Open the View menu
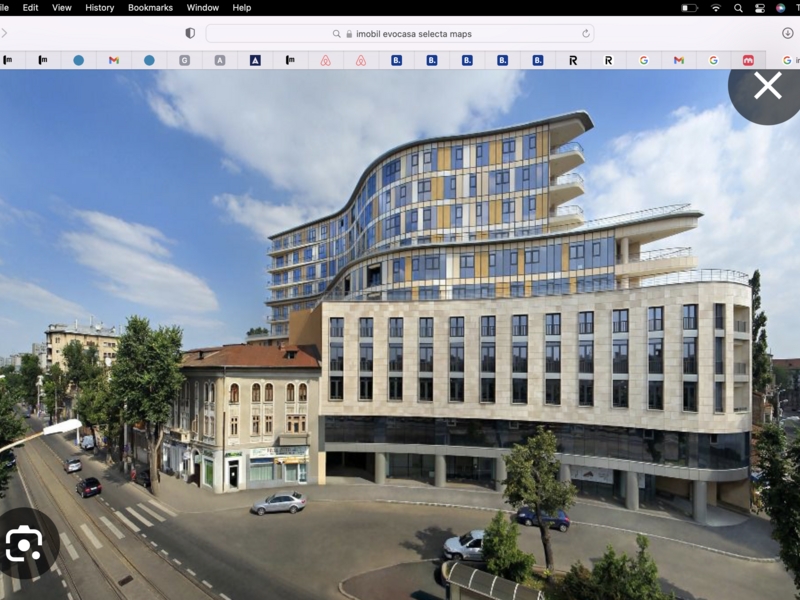 pos(61,8)
